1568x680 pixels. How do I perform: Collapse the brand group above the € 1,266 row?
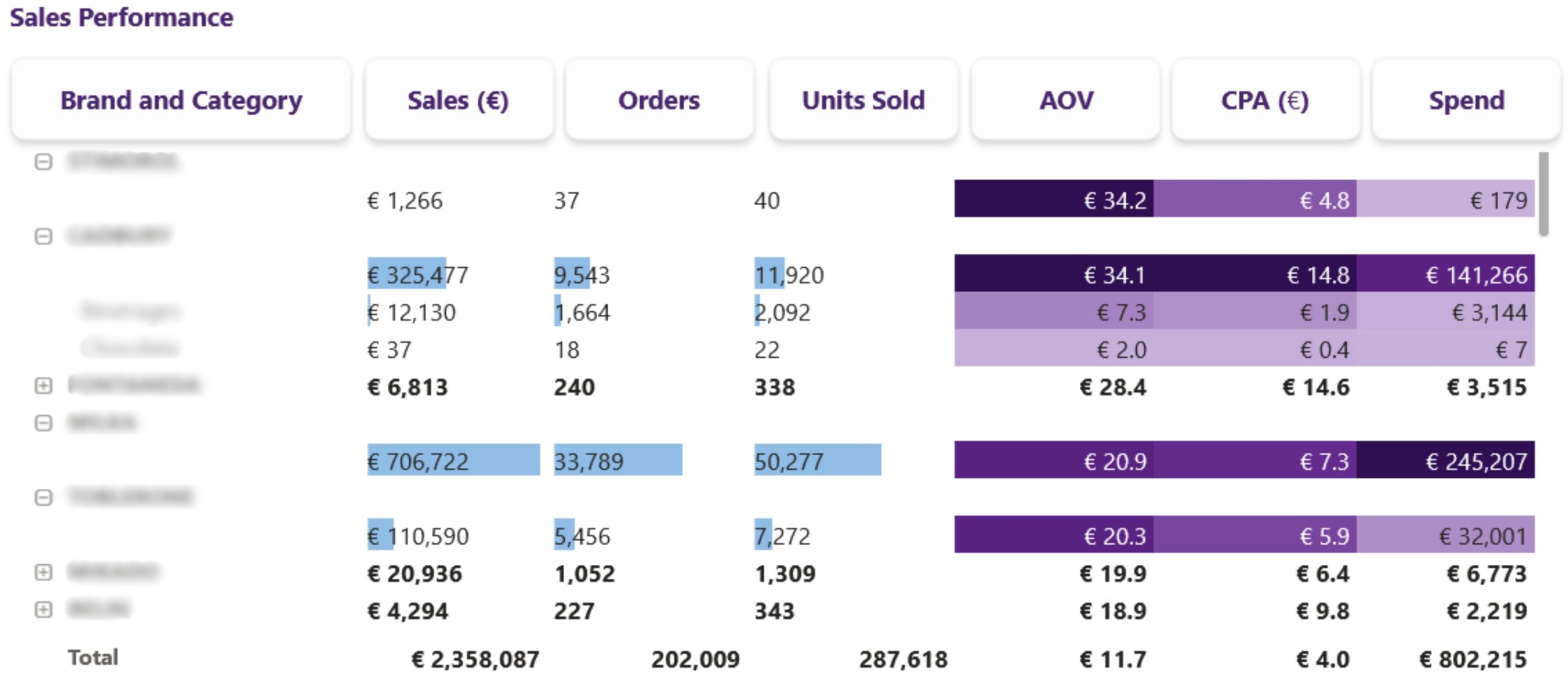pyautogui.click(x=43, y=162)
